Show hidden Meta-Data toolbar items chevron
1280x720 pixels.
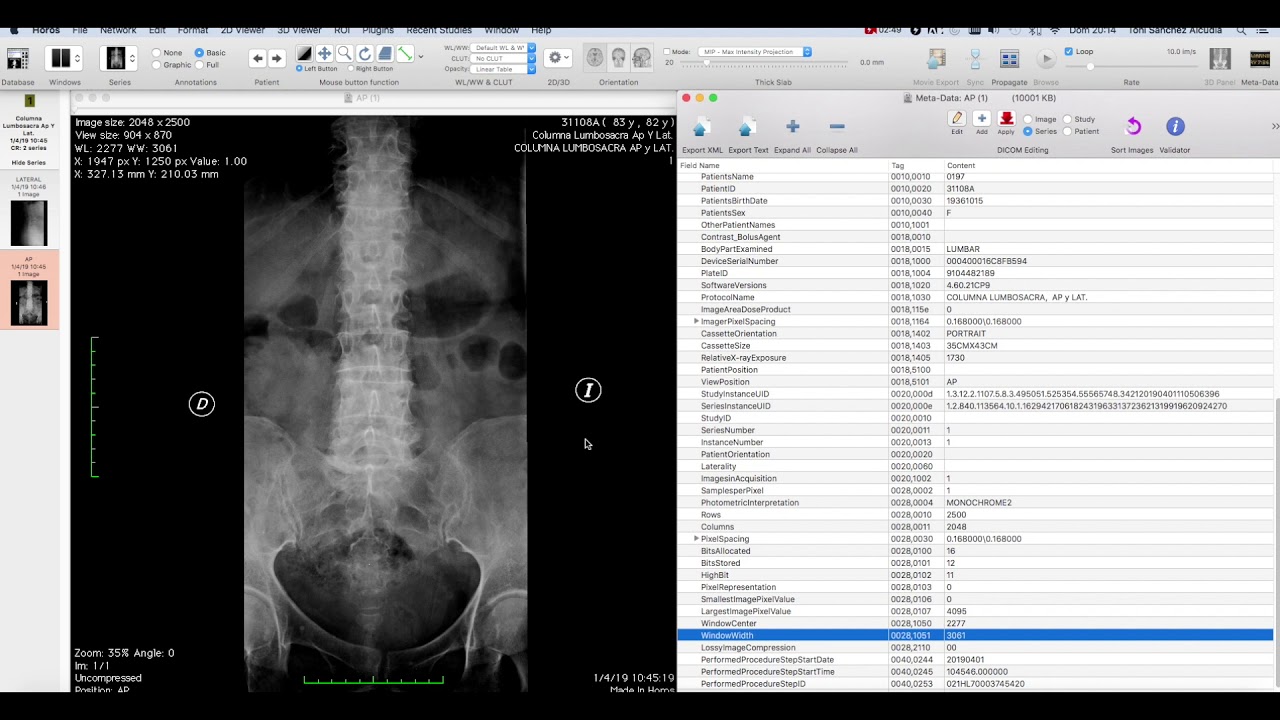1275,126
